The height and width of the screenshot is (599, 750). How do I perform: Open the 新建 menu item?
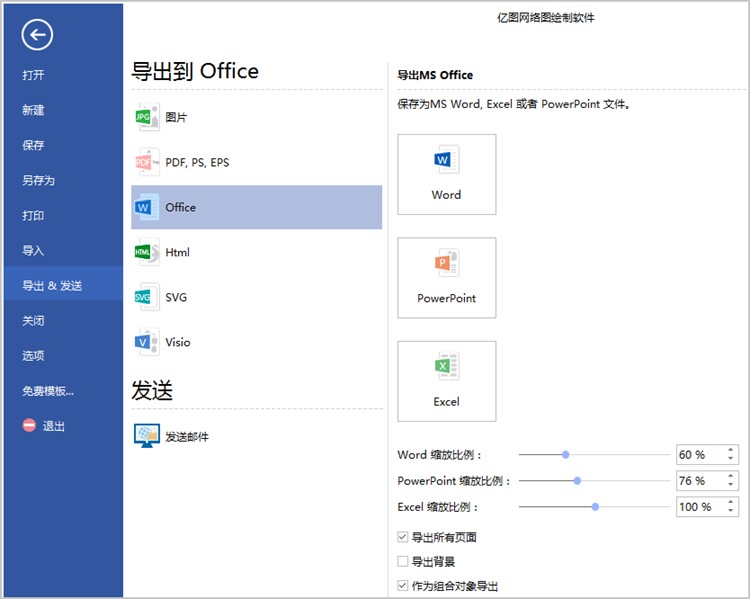(33, 110)
